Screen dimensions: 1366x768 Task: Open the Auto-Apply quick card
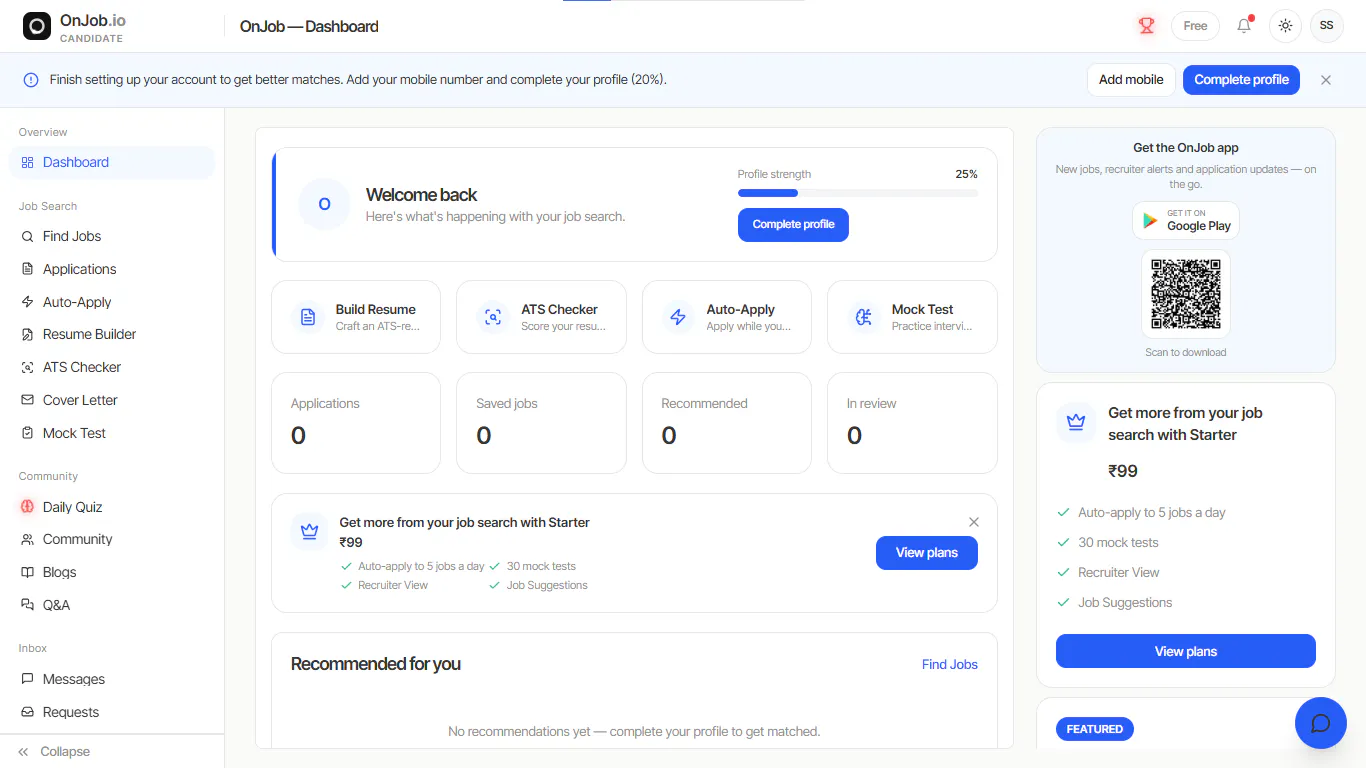click(727, 317)
